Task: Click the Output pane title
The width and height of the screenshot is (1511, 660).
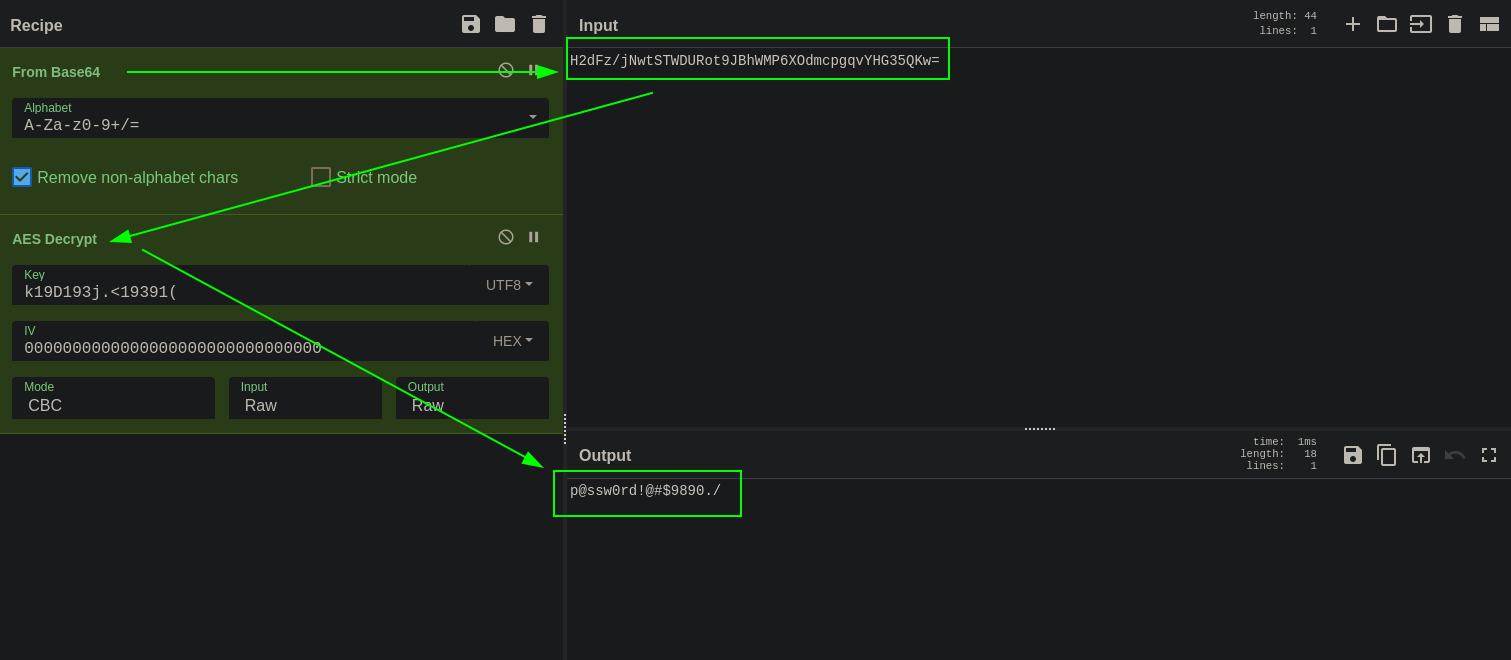Action: pyautogui.click(x=605, y=456)
